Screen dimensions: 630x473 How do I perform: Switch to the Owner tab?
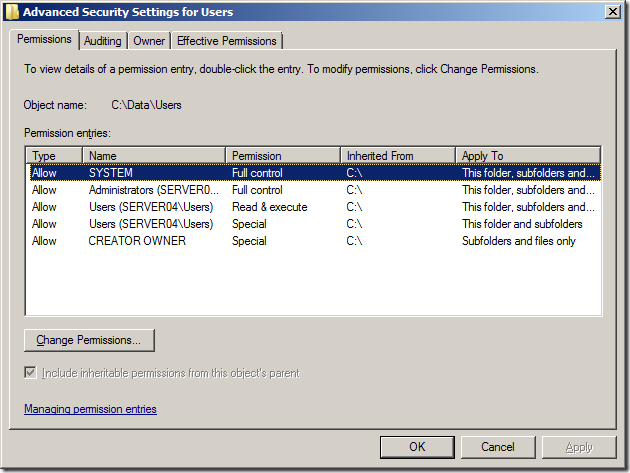pyautogui.click(x=149, y=41)
